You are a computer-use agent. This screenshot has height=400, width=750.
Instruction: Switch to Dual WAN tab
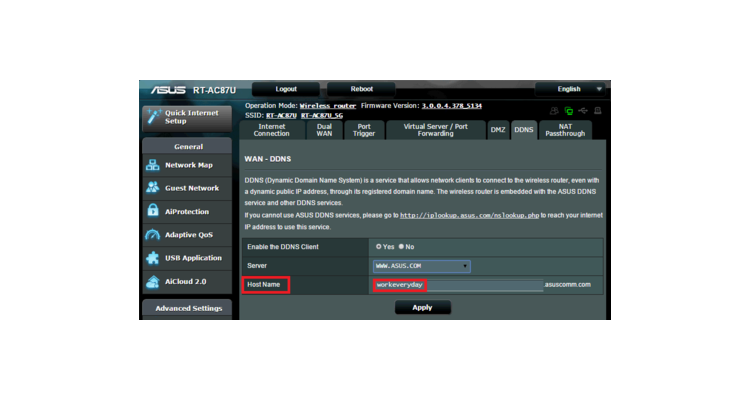pos(324,130)
